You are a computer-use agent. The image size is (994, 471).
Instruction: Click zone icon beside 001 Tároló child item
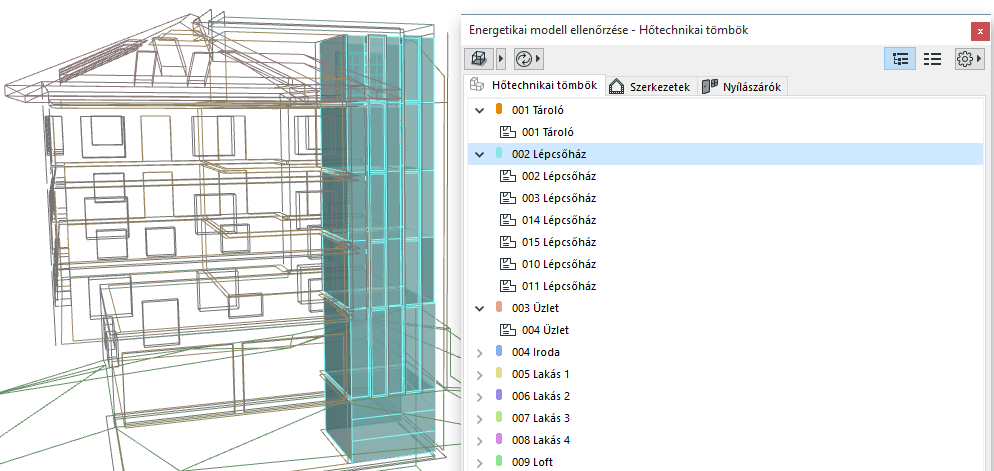tap(506, 132)
